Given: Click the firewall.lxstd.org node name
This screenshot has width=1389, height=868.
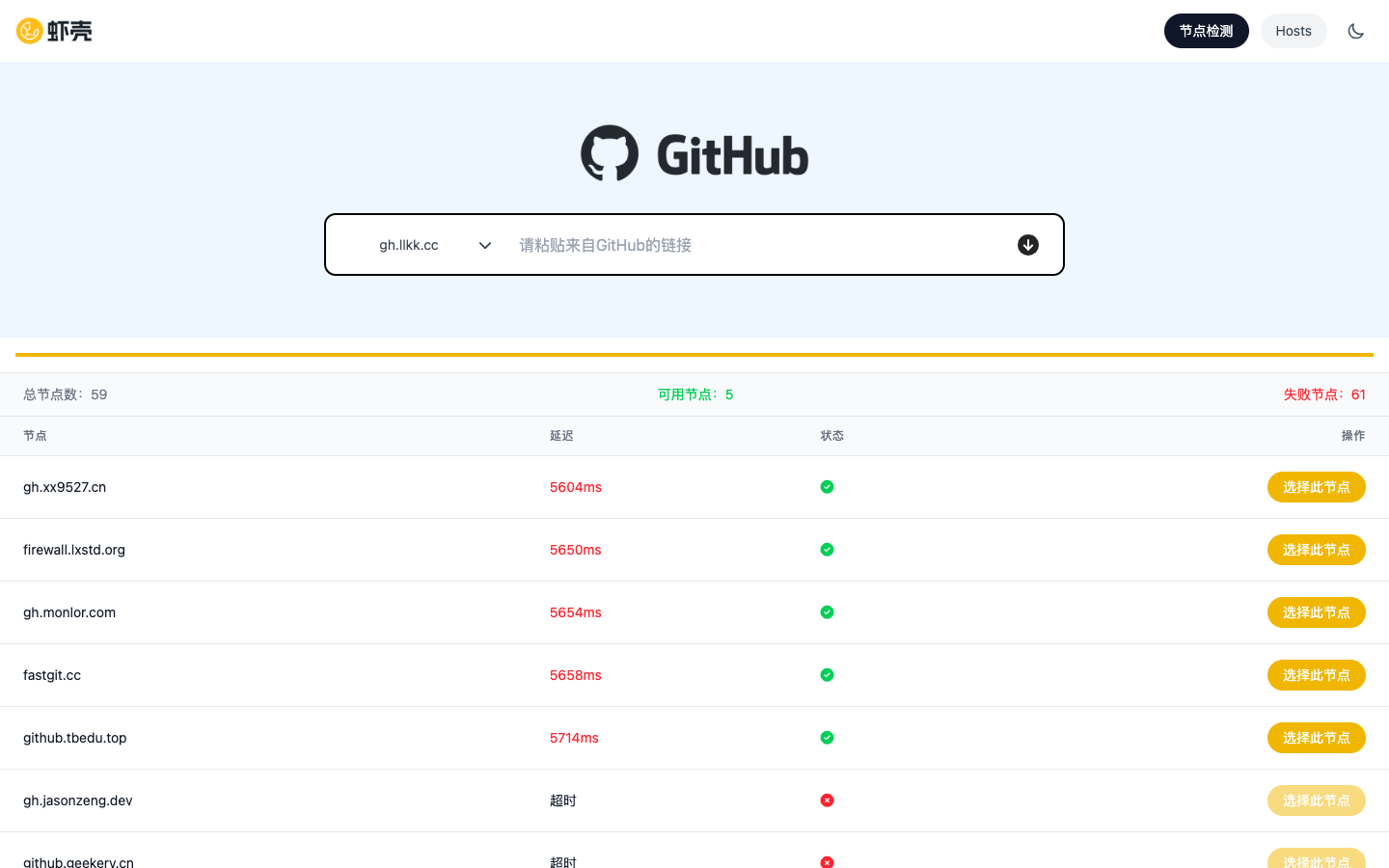Looking at the screenshot, I should coord(74,550).
